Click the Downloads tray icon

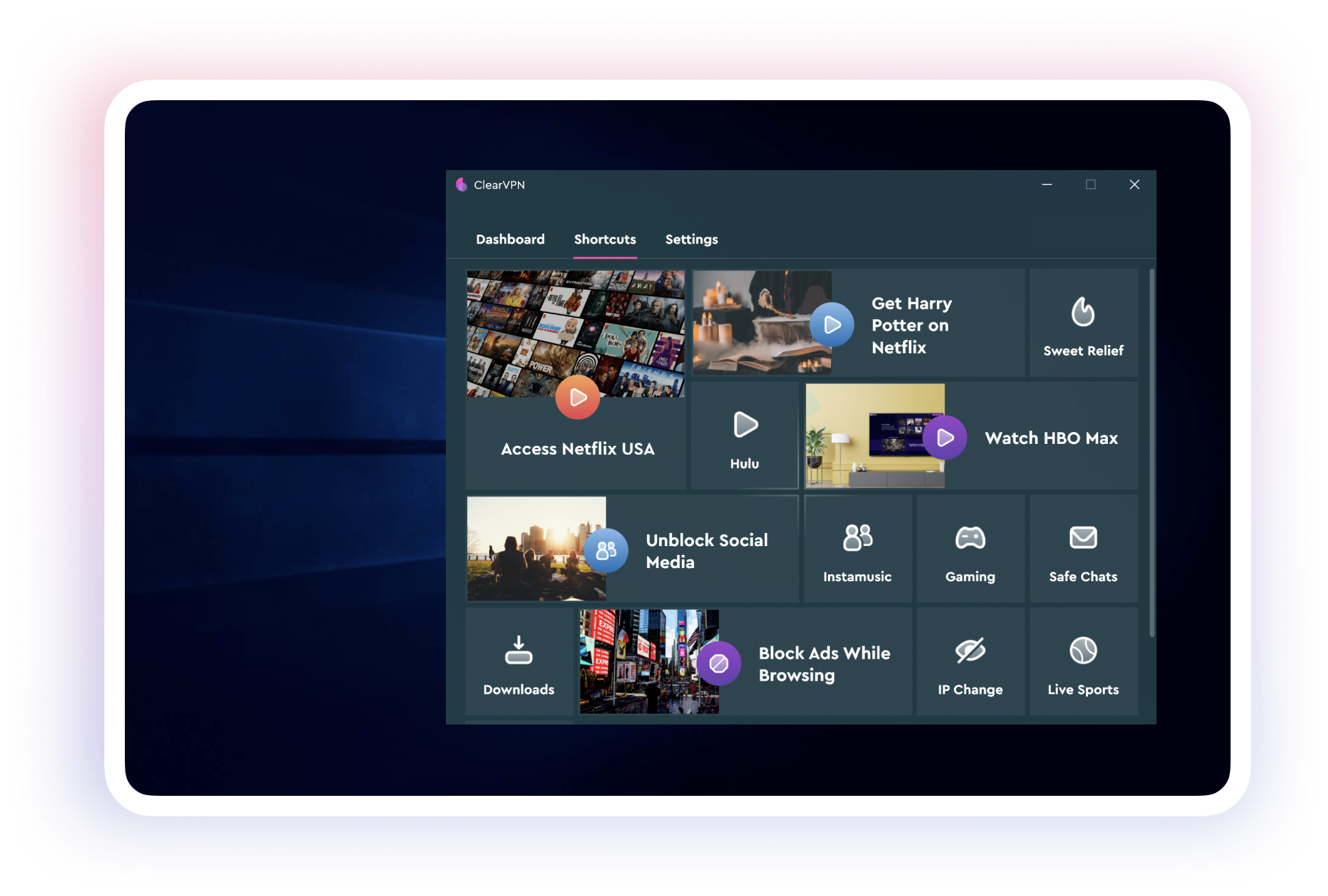(x=519, y=650)
